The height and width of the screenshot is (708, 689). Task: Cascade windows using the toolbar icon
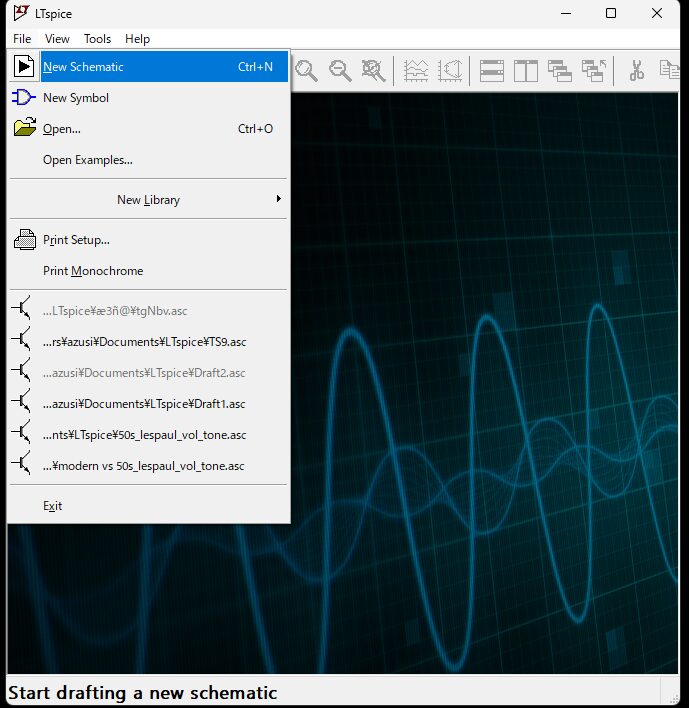(559, 69)
